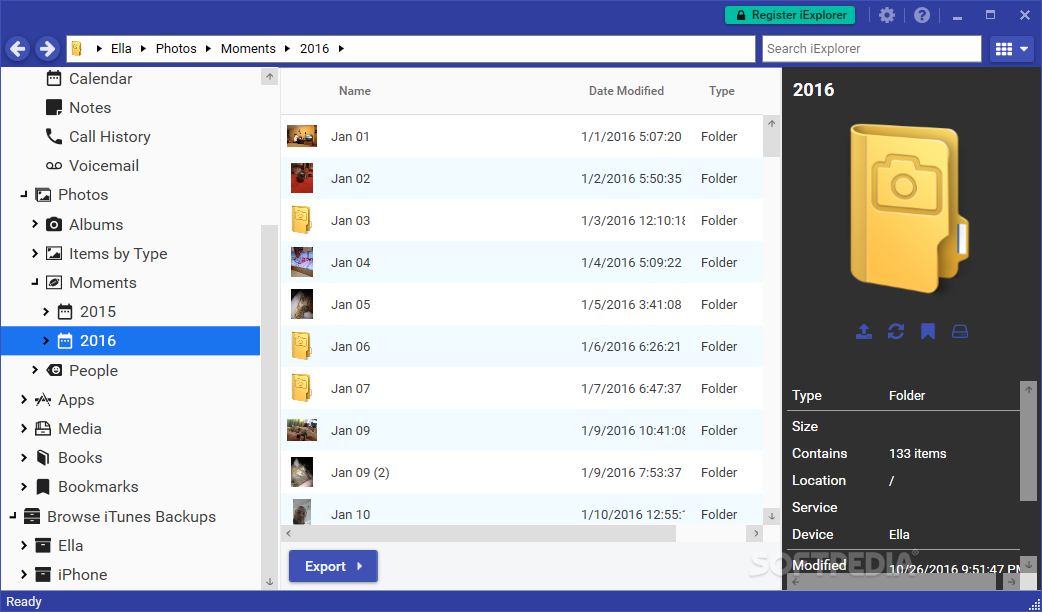Image resolution: width=1042 pixels, height=612 pixels.
Task: Expand the People node
Action: 35,370
